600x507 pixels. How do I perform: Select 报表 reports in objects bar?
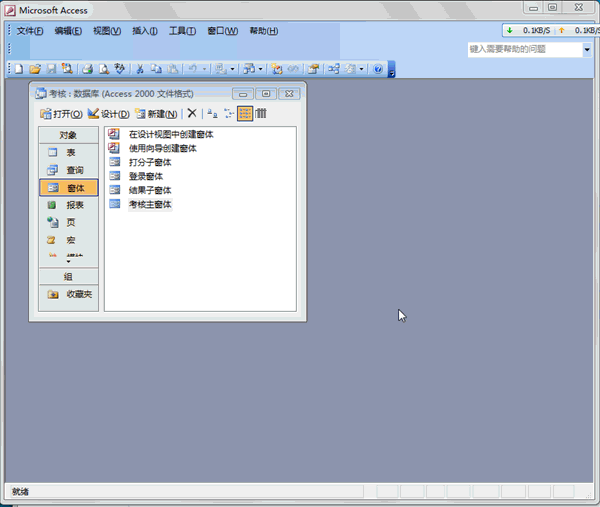68,205
